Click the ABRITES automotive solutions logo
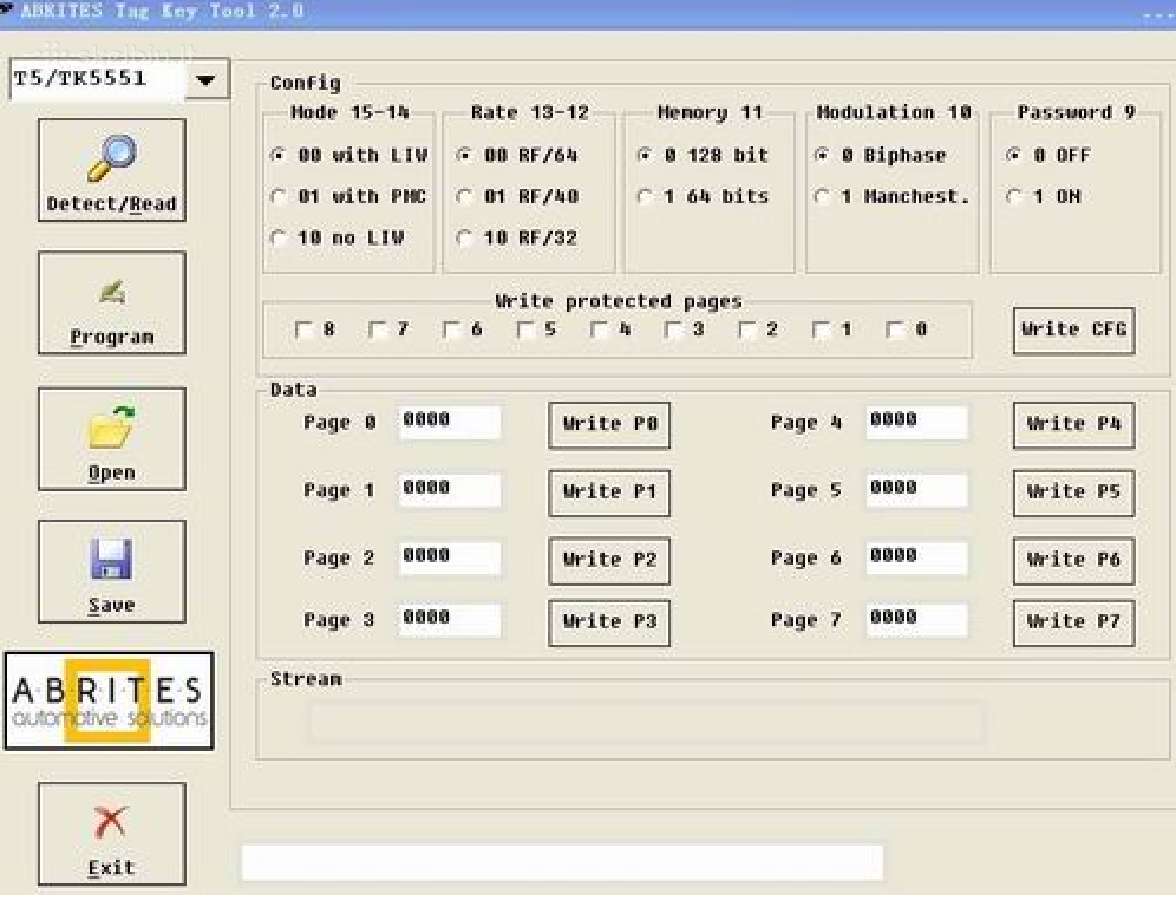 (x=109, y=700)
